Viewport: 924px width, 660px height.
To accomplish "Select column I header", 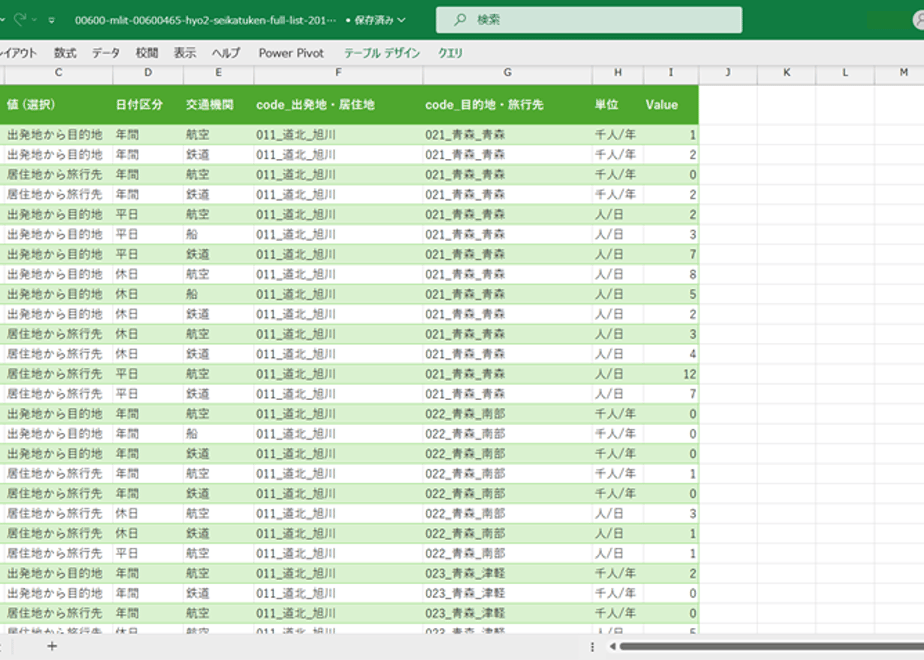I will [671, 72].
